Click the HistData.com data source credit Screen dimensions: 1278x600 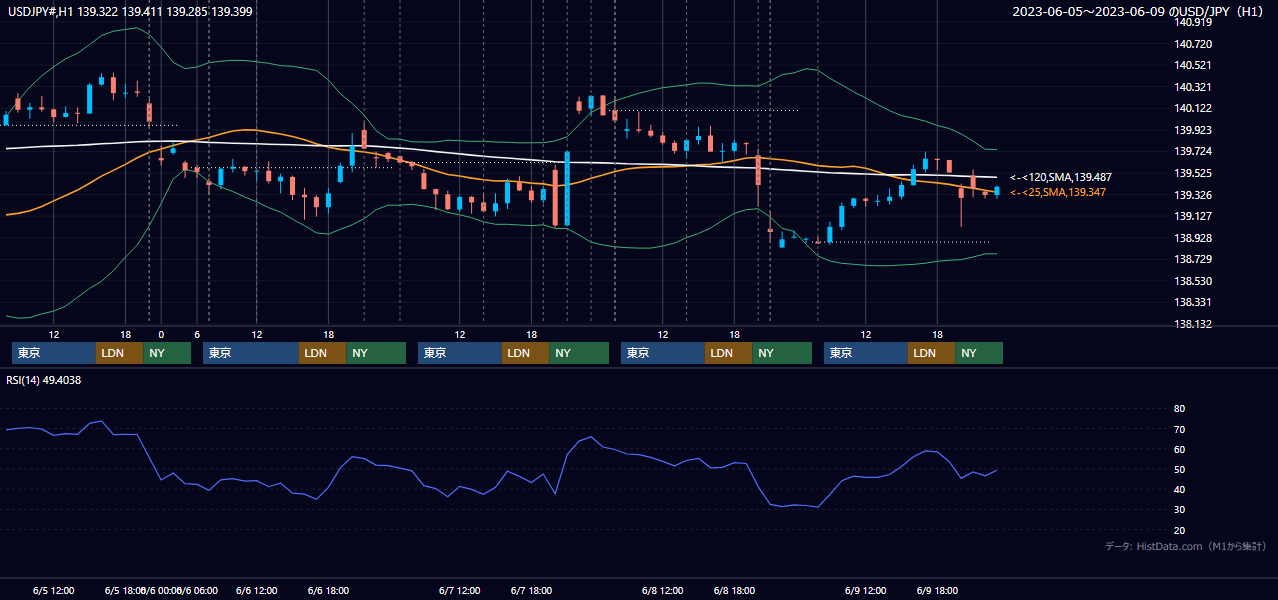click(1186, 546)
